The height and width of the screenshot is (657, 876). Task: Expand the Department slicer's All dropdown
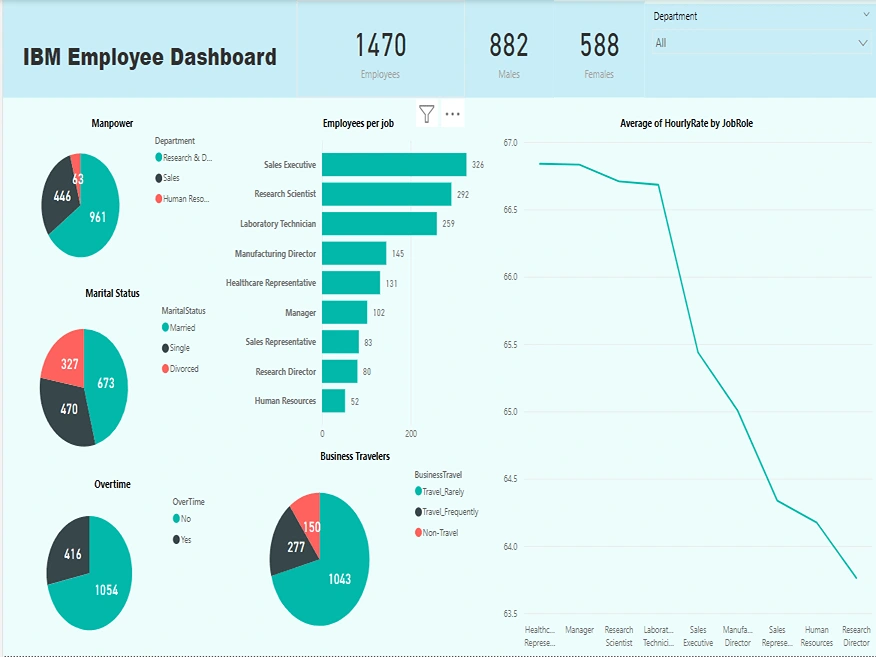click(x=761, y=43)
